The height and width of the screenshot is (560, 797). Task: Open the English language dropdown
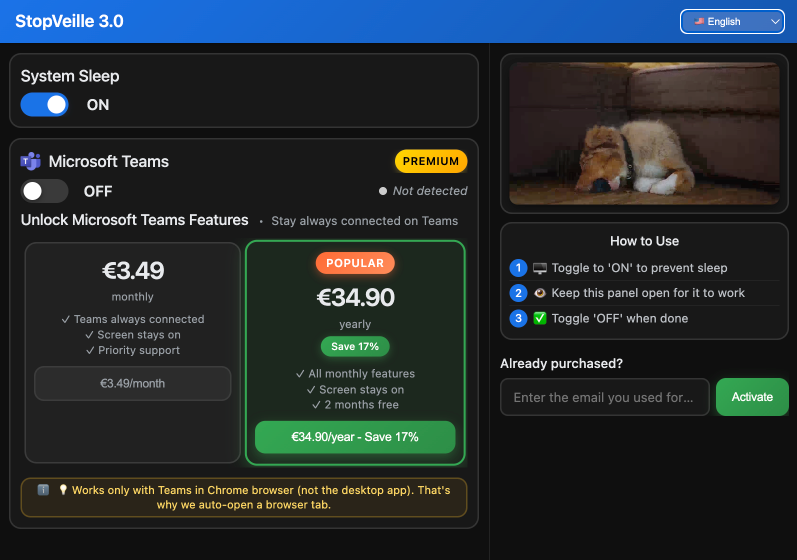732,21
